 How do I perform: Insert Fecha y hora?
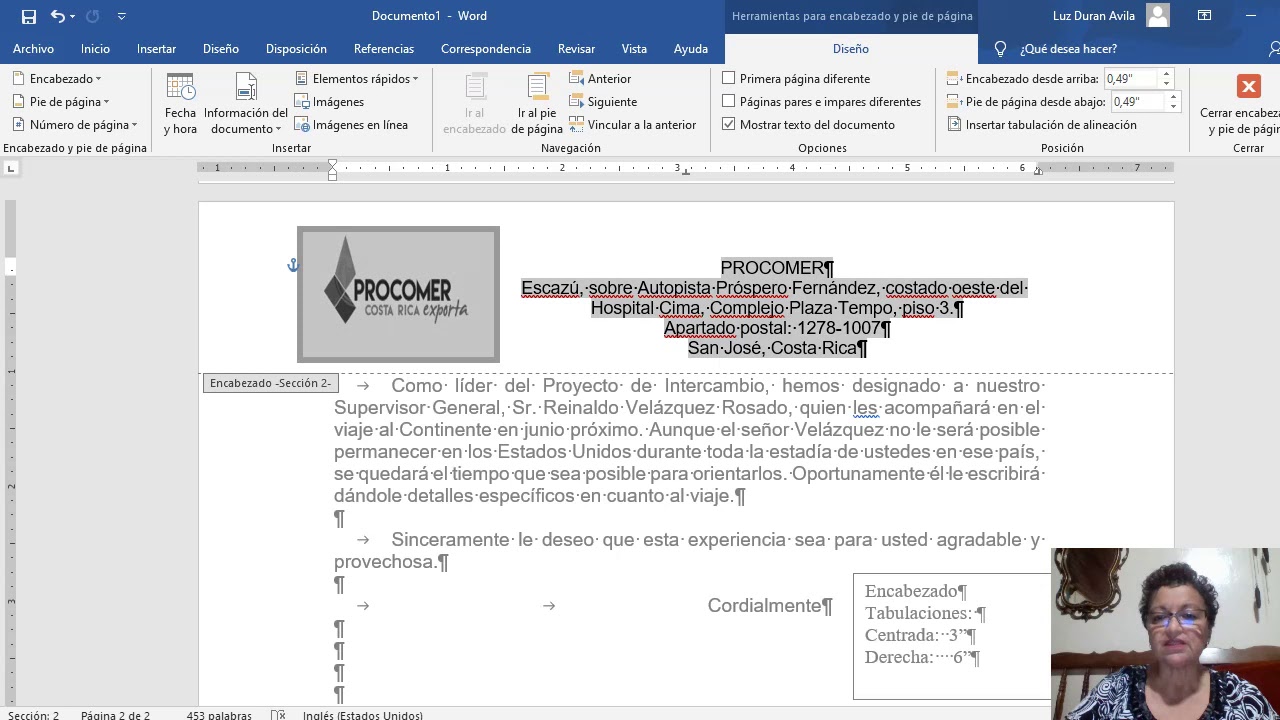(x=180, y=104)
